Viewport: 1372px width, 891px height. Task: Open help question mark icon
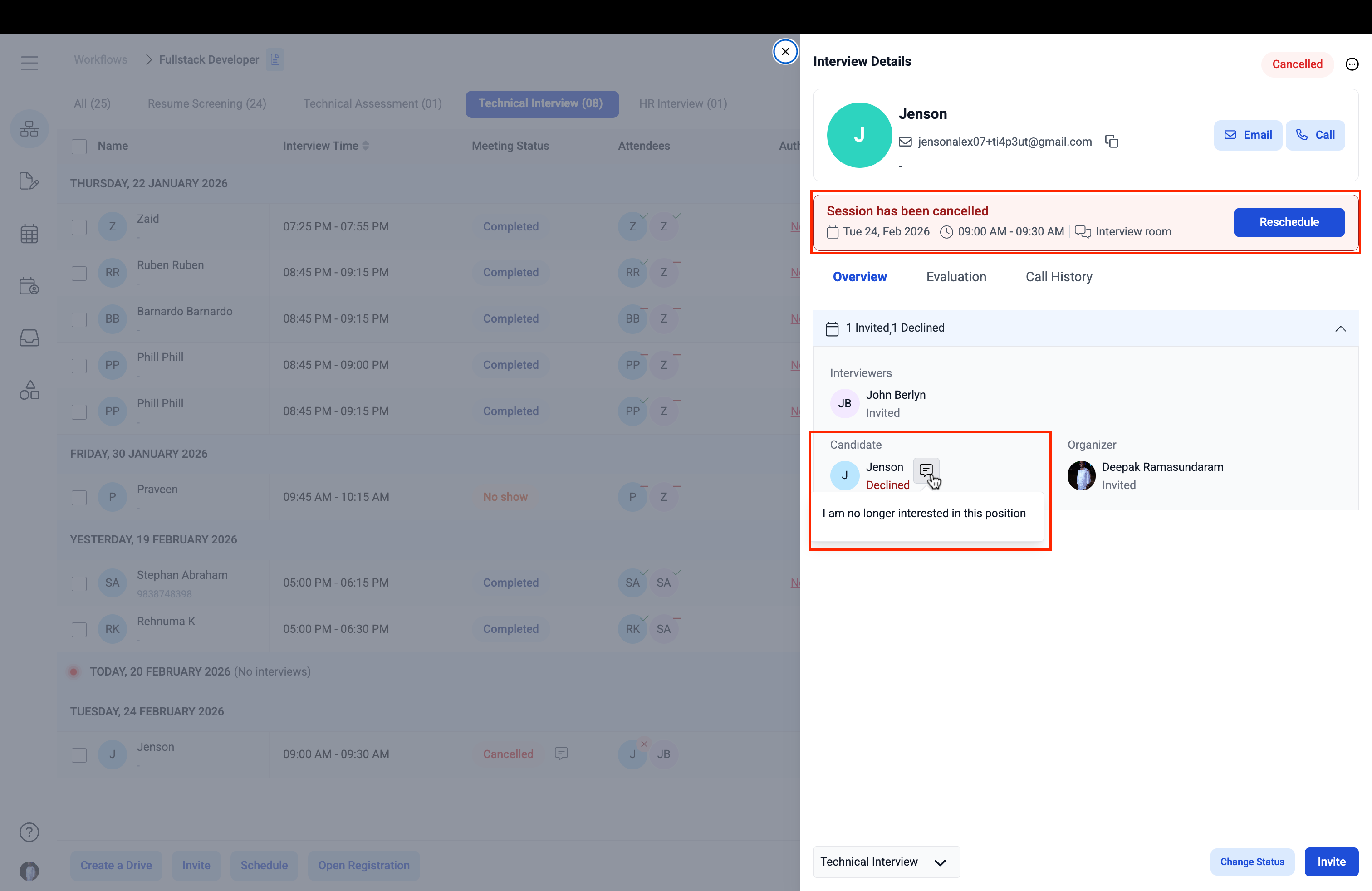click(x=29, y=832)
